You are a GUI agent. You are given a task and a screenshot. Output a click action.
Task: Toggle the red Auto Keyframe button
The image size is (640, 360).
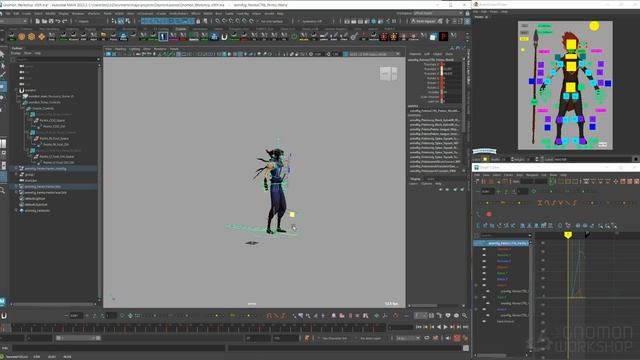tap(457, 338)
